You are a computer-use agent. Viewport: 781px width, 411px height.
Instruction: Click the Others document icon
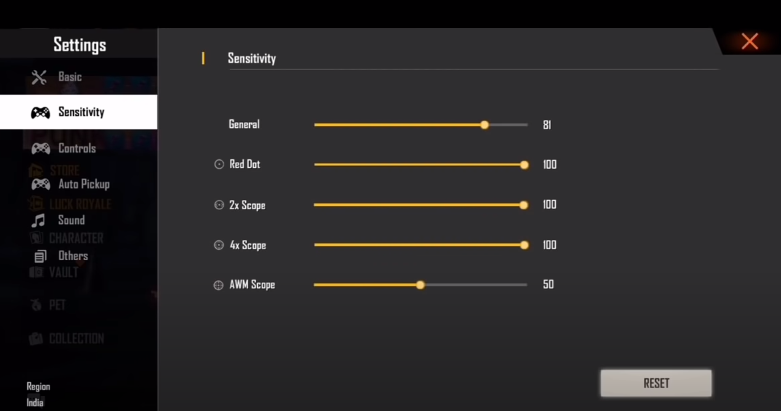(40, 256)
